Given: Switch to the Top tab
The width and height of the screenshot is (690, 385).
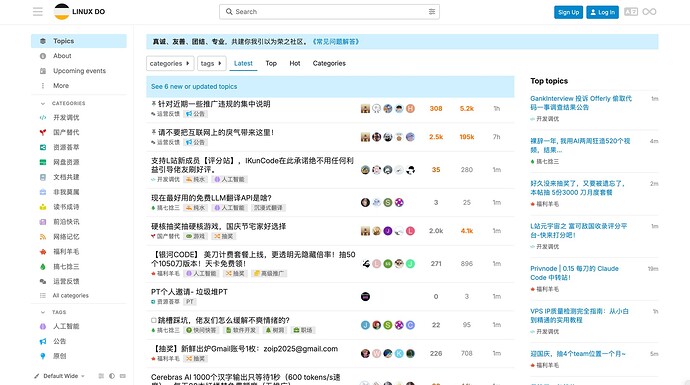Looking at the screenshot, I should [271, 63].
